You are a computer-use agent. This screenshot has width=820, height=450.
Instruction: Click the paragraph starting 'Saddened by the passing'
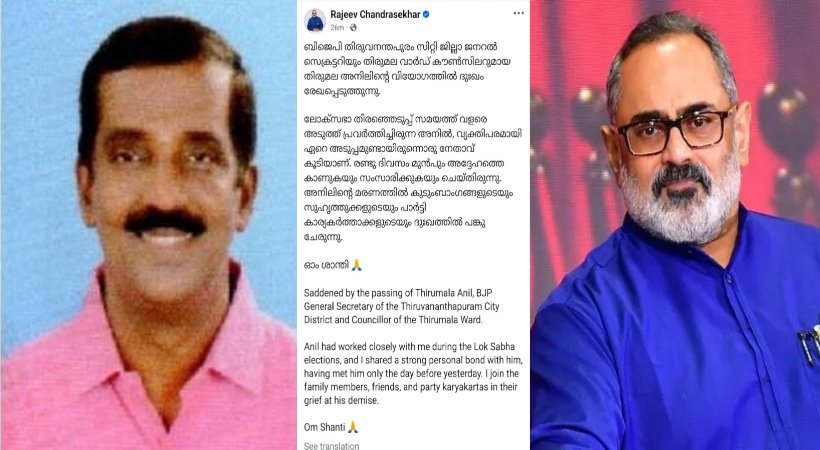pos(402,306)
